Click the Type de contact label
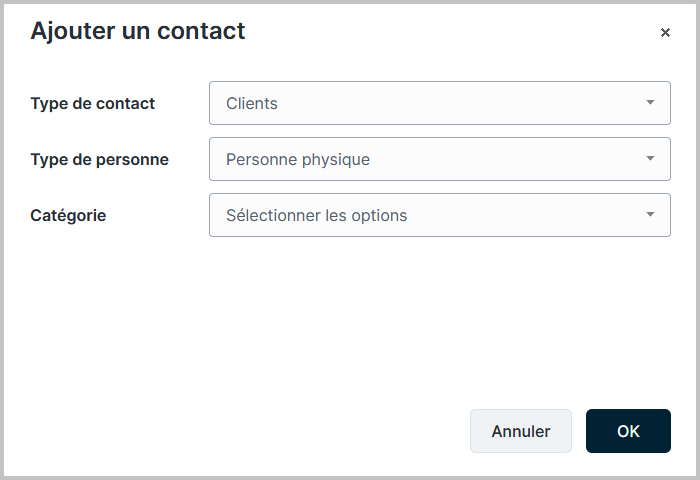This screenshot has height=480, width=700. tap(93, 103)
